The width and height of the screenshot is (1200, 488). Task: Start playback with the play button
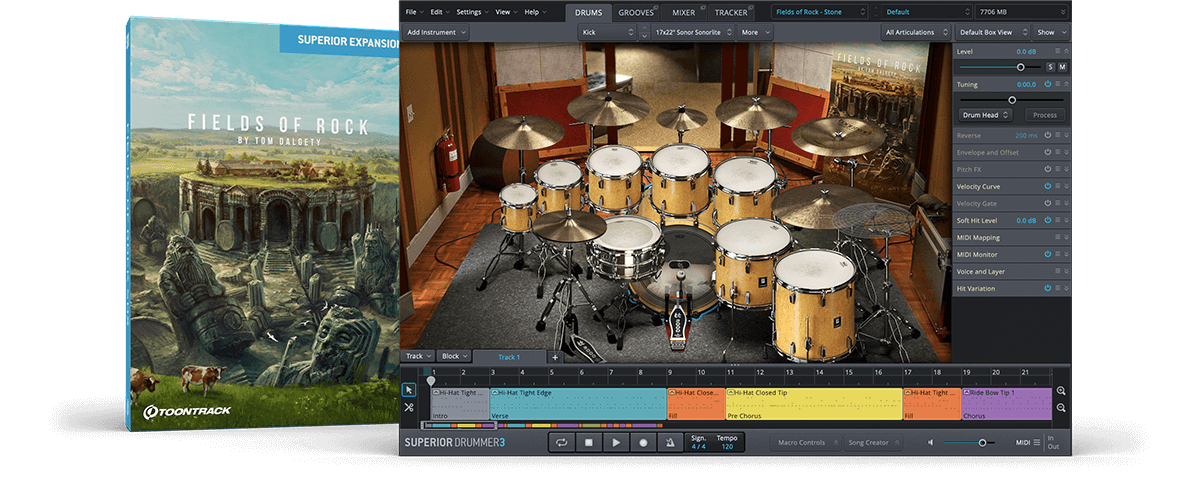(x=616, y=442)
